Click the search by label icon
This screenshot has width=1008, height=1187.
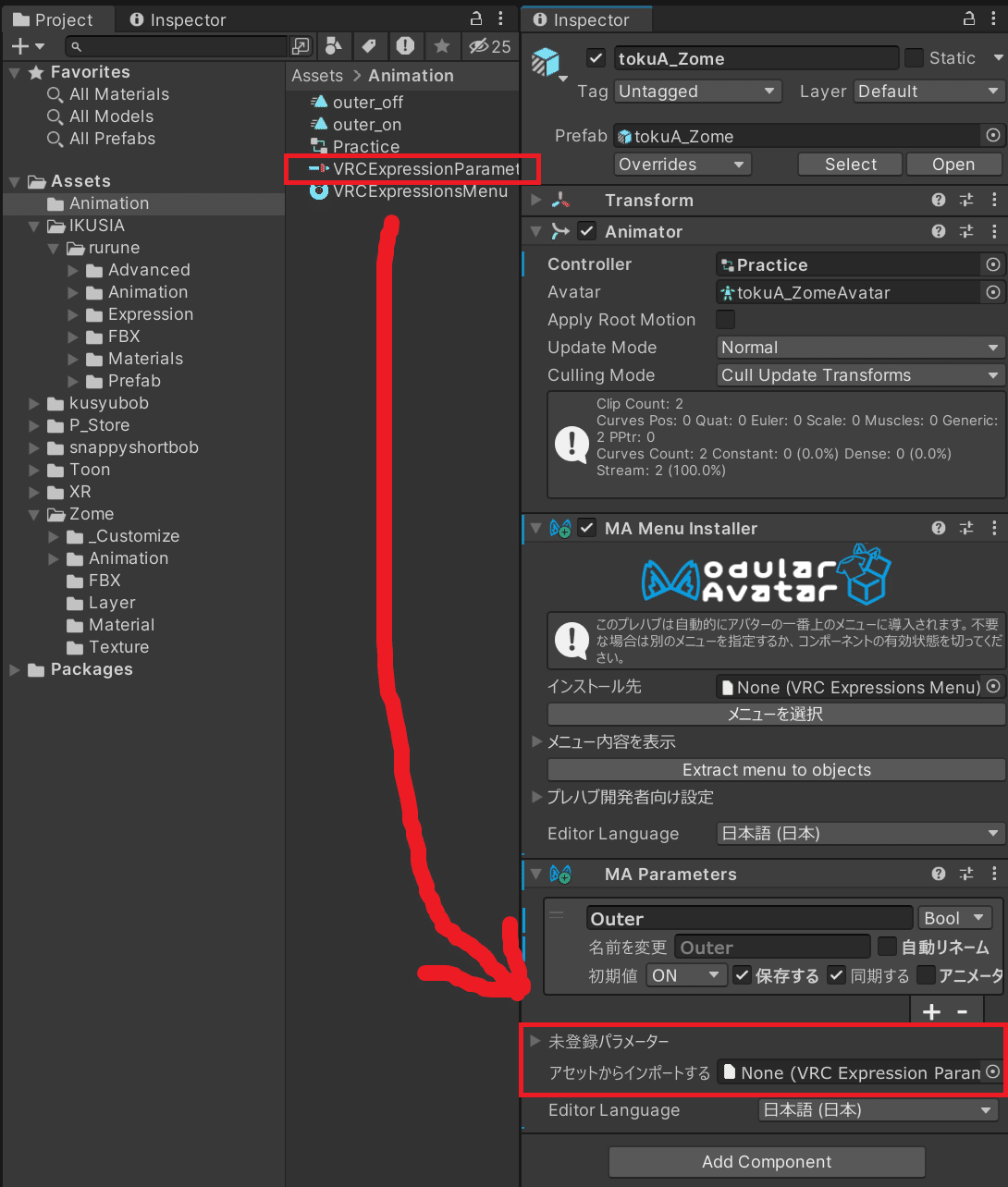click(367, 46)
